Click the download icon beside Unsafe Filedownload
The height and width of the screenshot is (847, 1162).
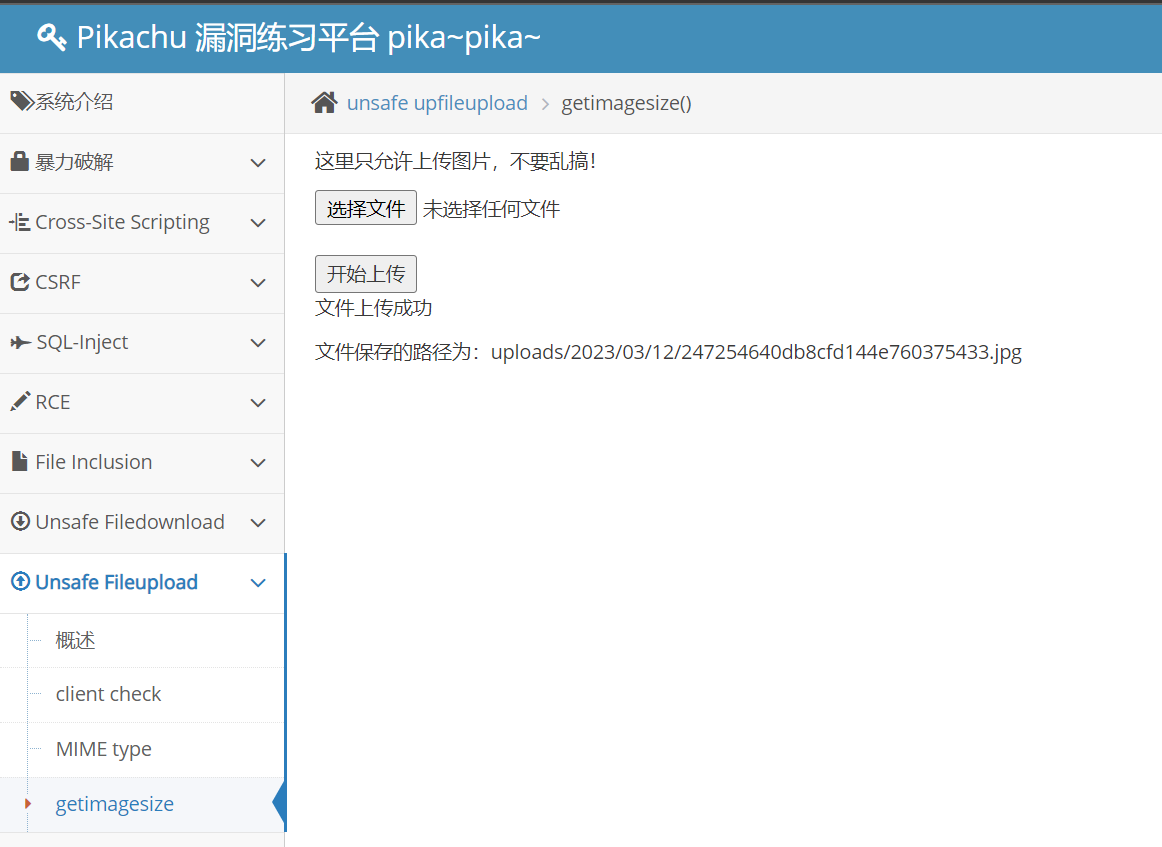point(19,522)
